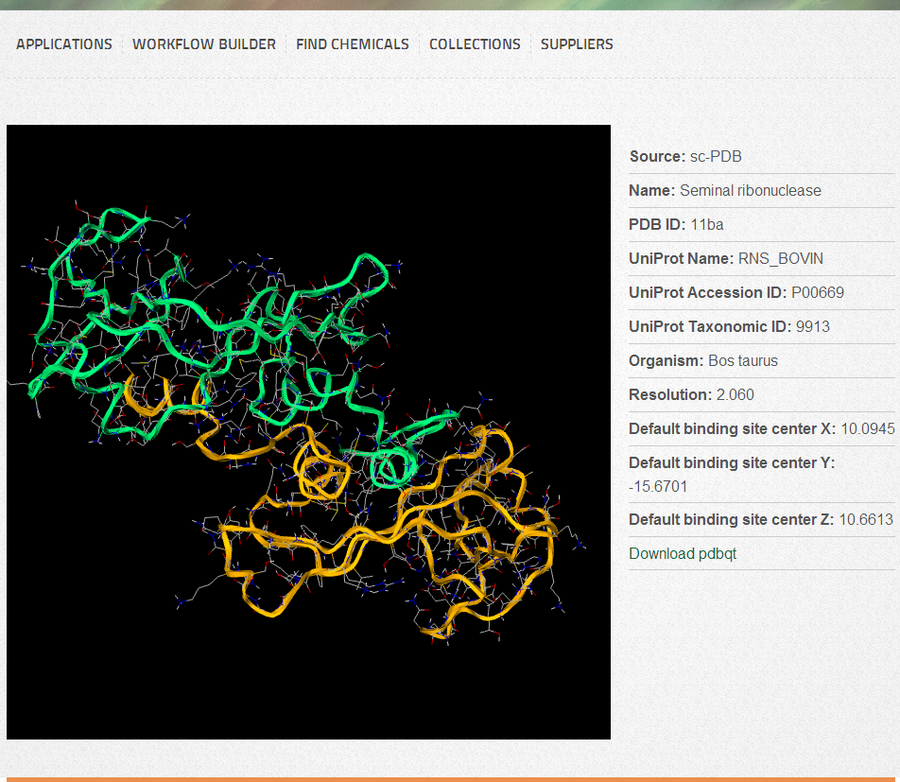Click the UniProt Accession ID P00669
Screen dimensions: 900x782
point(824,293)
